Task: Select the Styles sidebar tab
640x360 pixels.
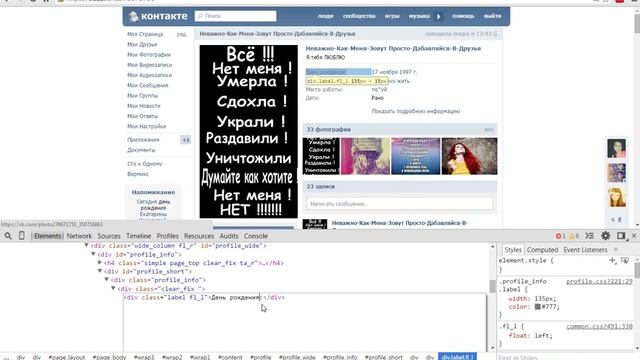Action: (x=513, y=250)
